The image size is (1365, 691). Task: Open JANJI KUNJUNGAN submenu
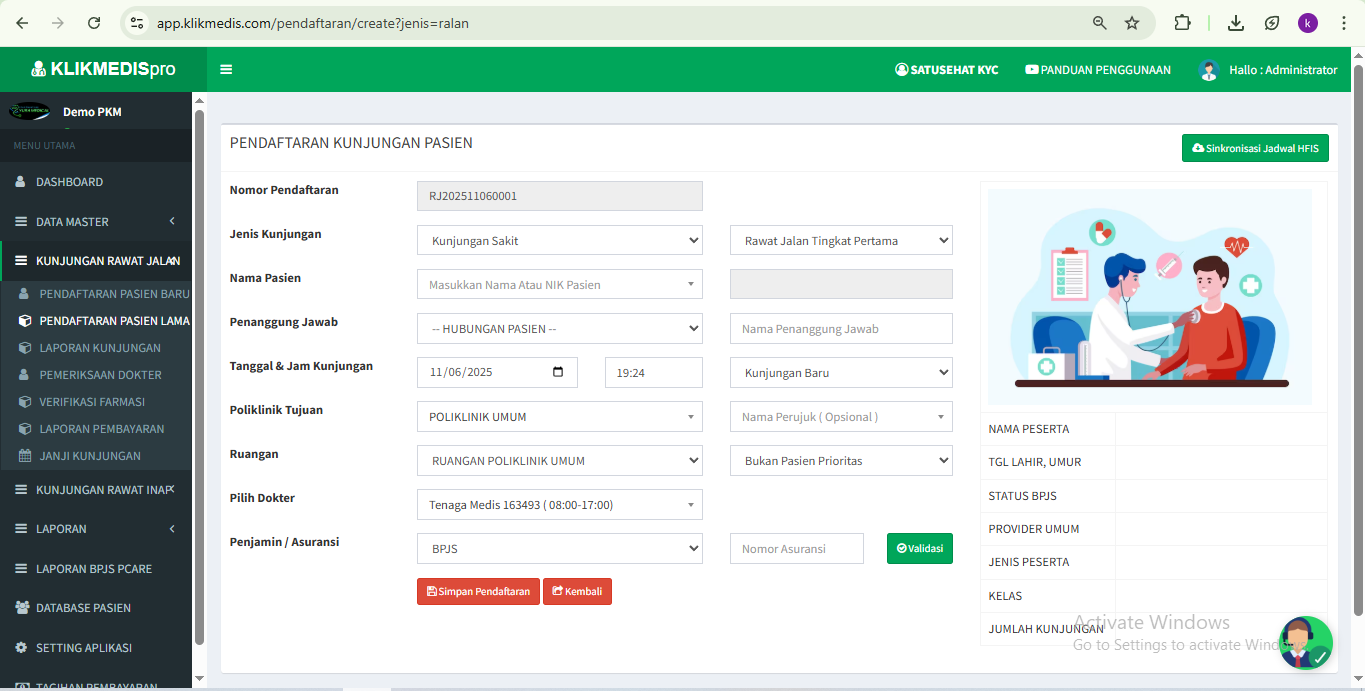click(x=90, y=456)
